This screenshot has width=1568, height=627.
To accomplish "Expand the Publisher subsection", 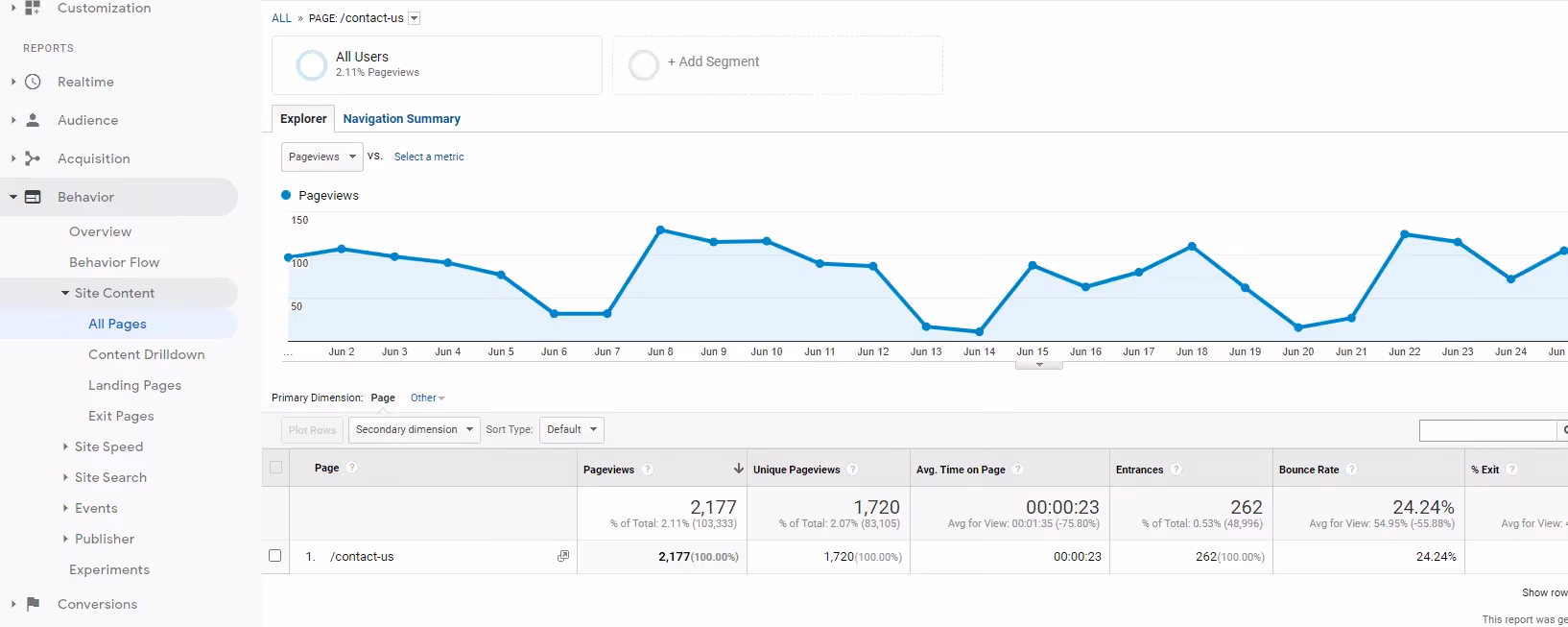I will pos(65,539).
